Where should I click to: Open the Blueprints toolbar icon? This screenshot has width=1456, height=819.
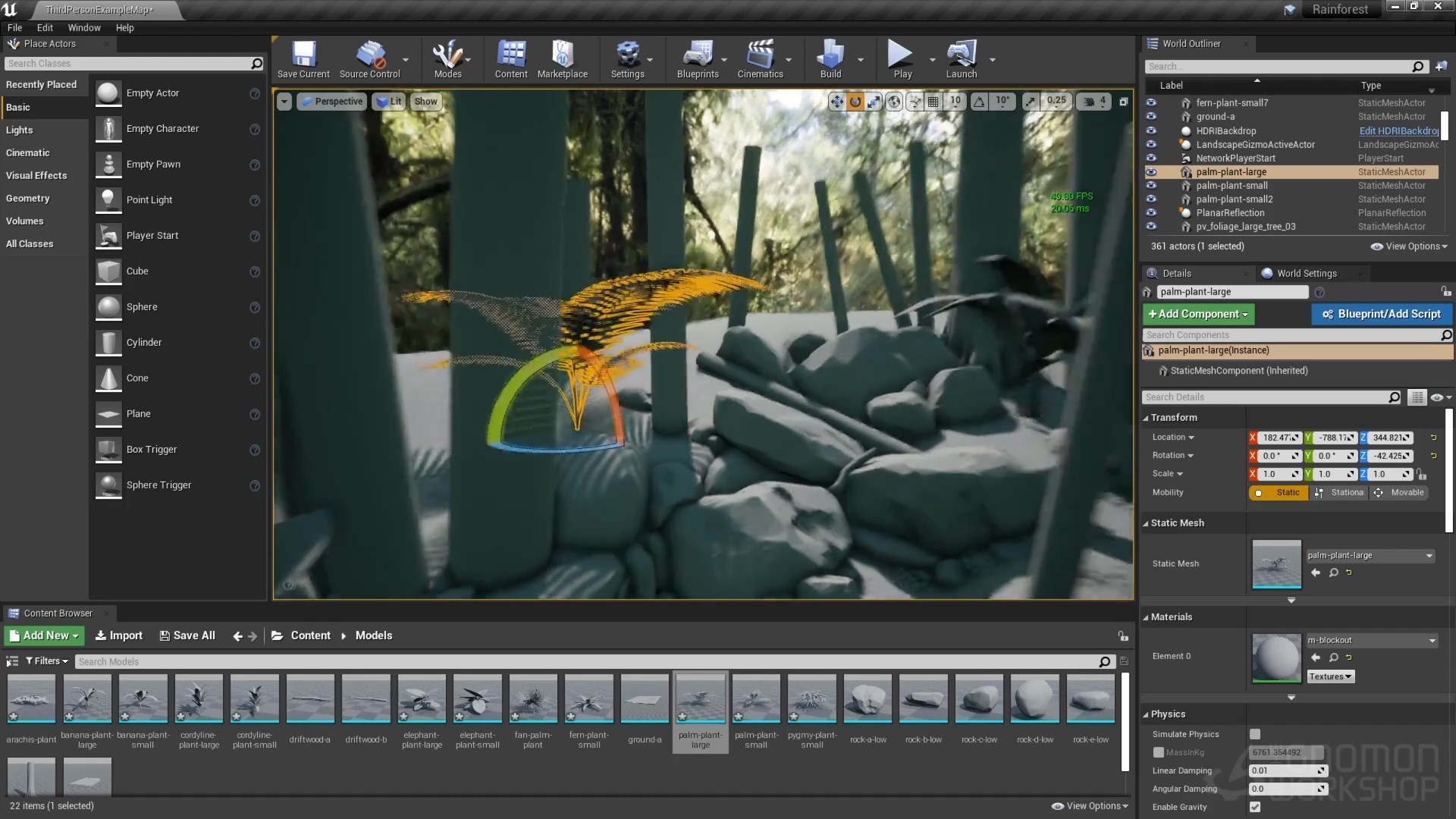(x=697, y=59)
